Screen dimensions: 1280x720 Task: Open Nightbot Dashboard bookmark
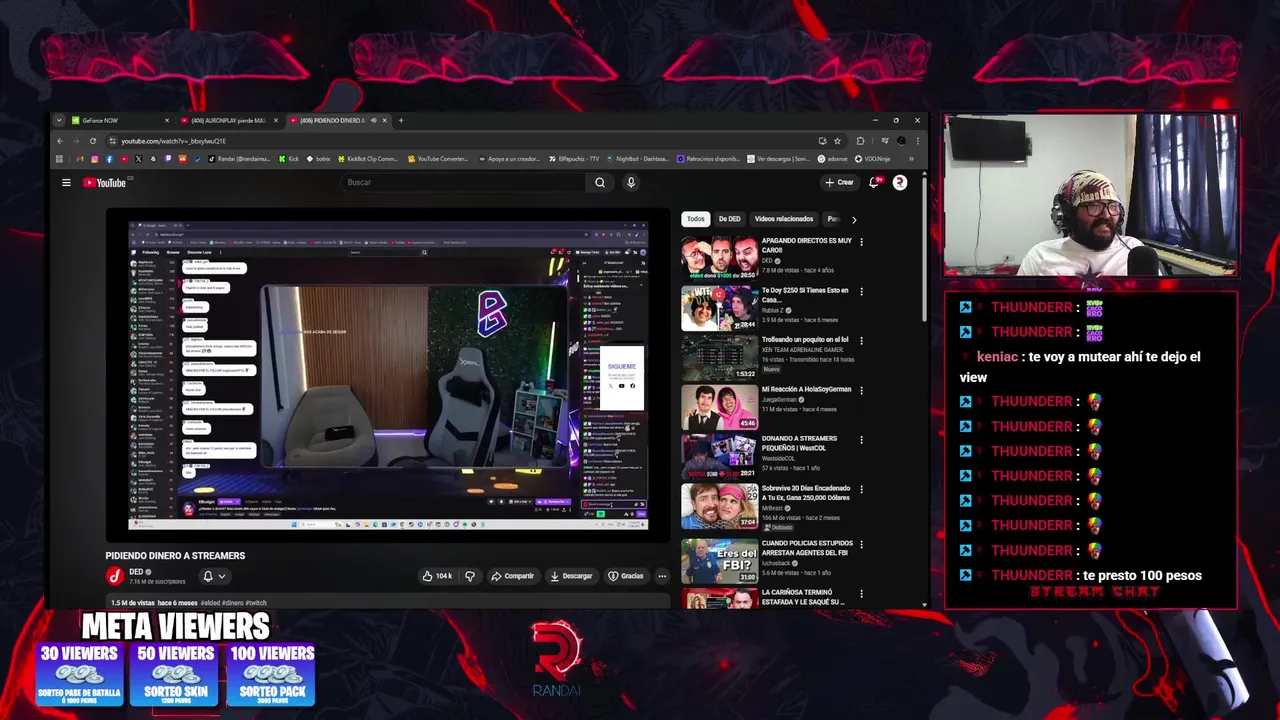638,159
